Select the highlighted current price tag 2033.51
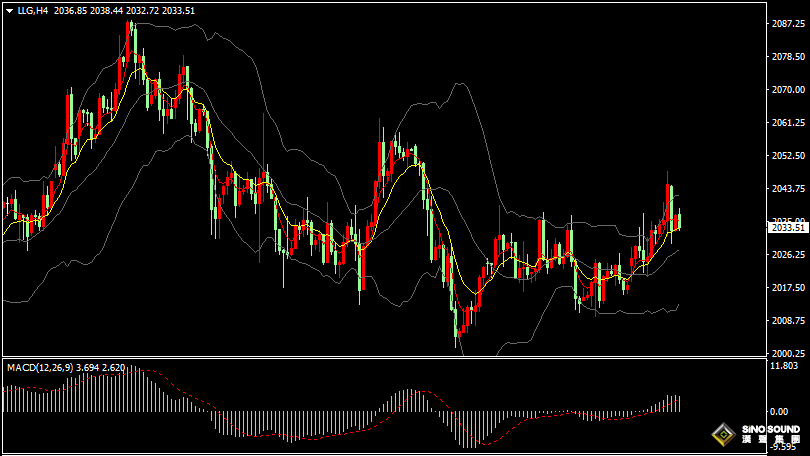 tap(788, 228)
